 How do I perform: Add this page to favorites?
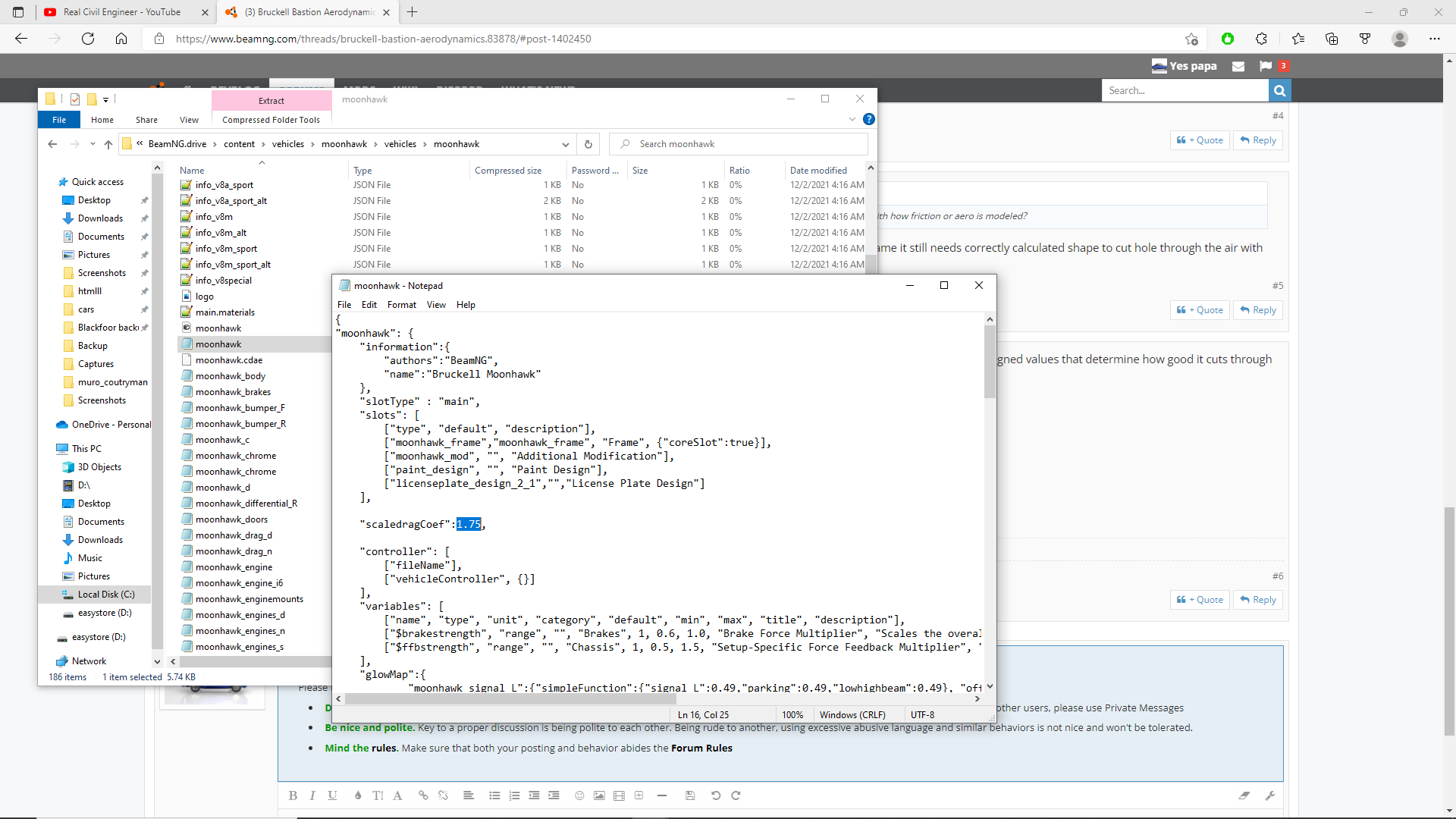[1191, 39]
